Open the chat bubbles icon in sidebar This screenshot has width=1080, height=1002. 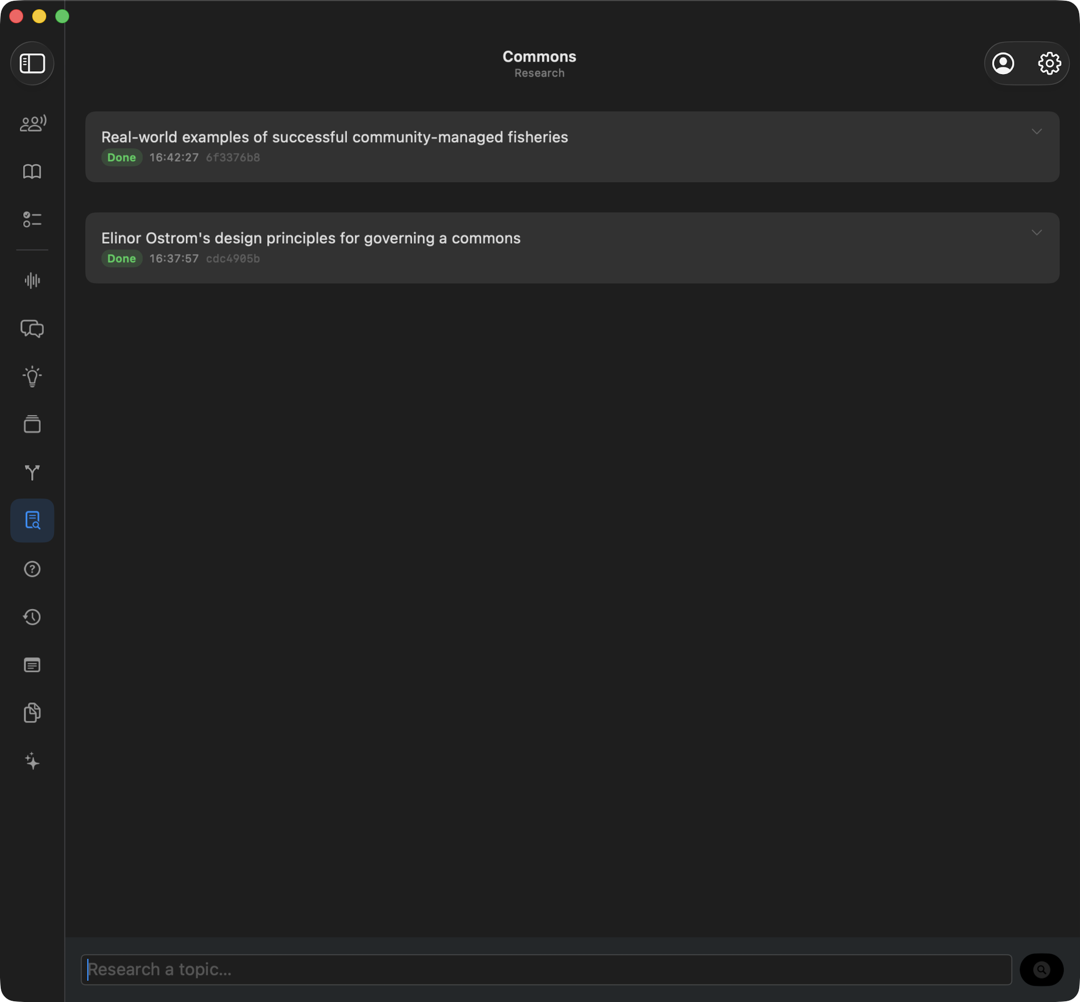click(32, 328)
